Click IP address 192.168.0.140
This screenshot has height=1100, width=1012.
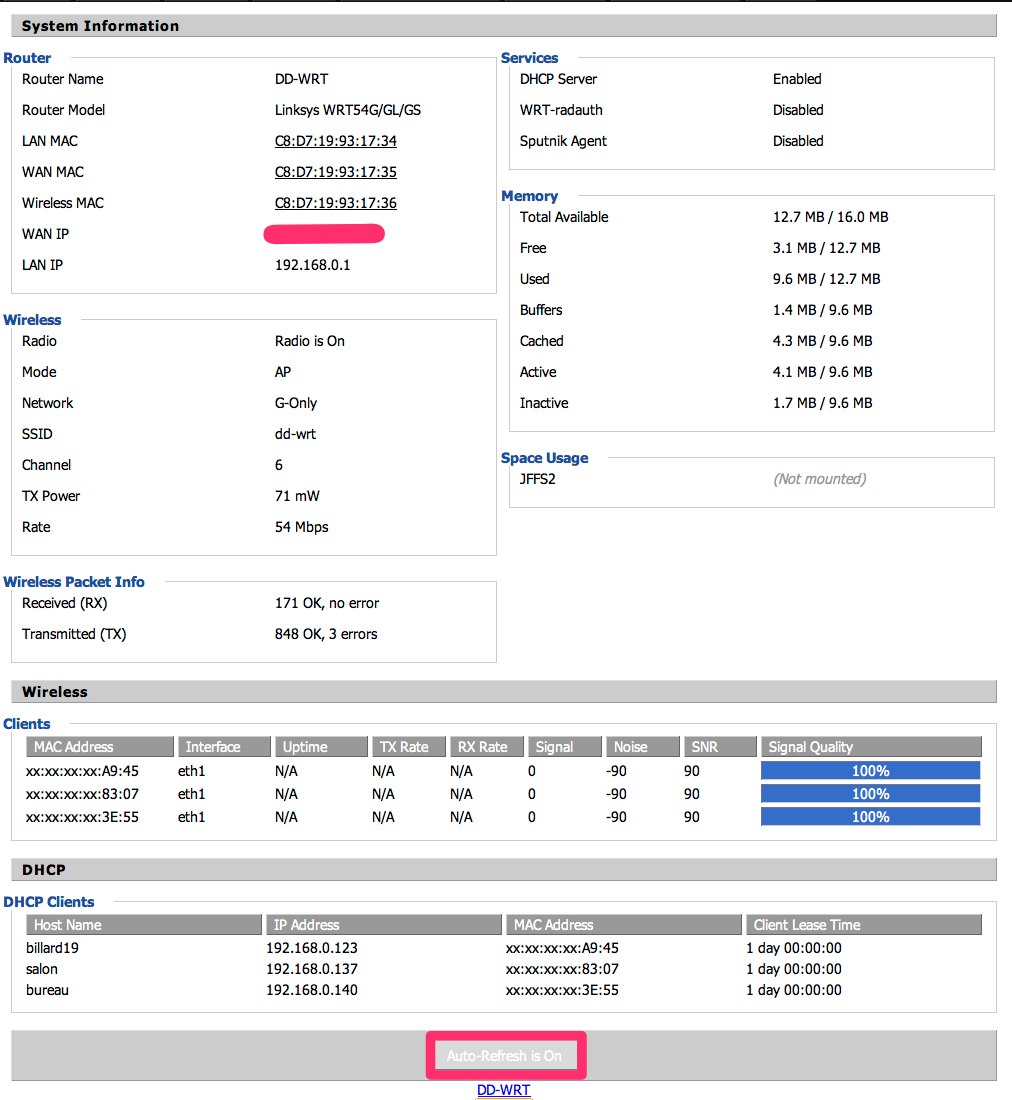click(x=311, y=990)
